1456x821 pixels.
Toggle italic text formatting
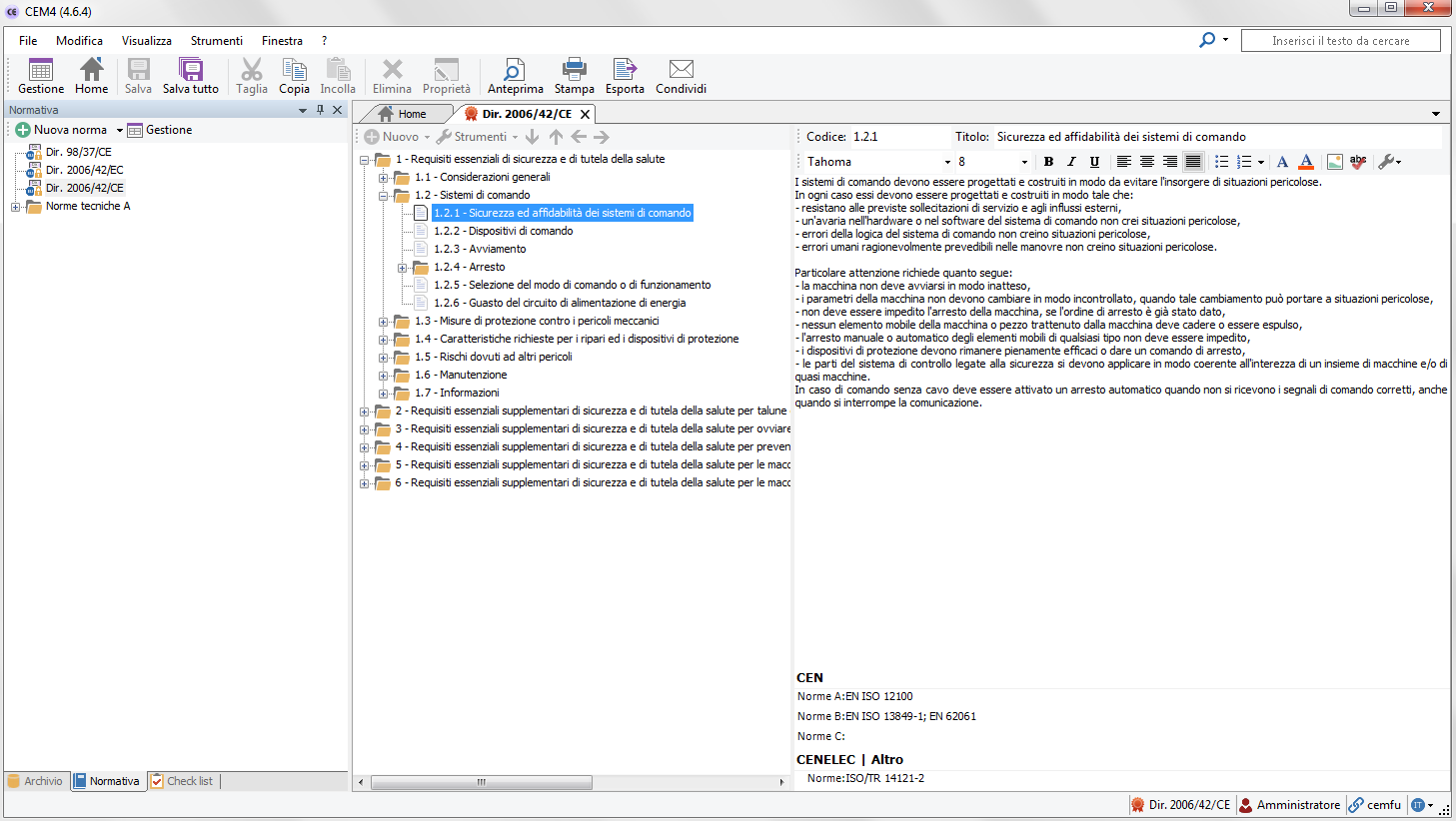coord(1071,162)
